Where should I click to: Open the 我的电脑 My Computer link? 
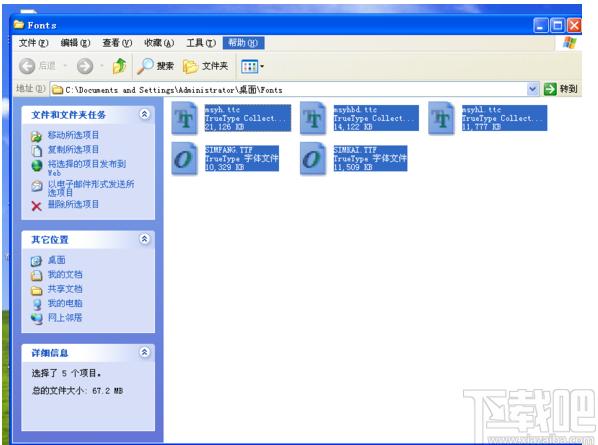click(65, 304)
